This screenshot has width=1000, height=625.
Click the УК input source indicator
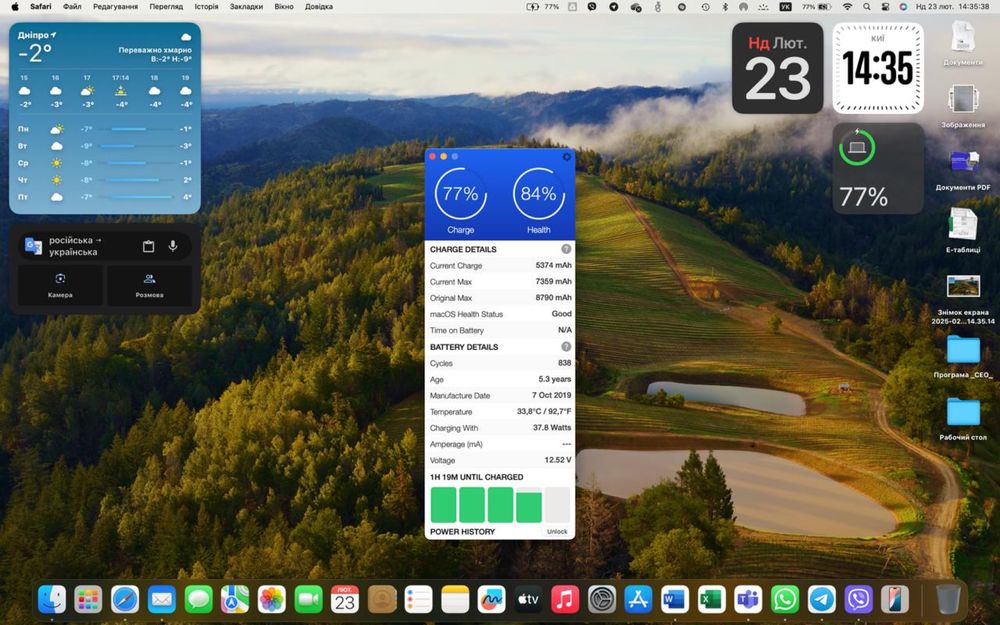786,6
